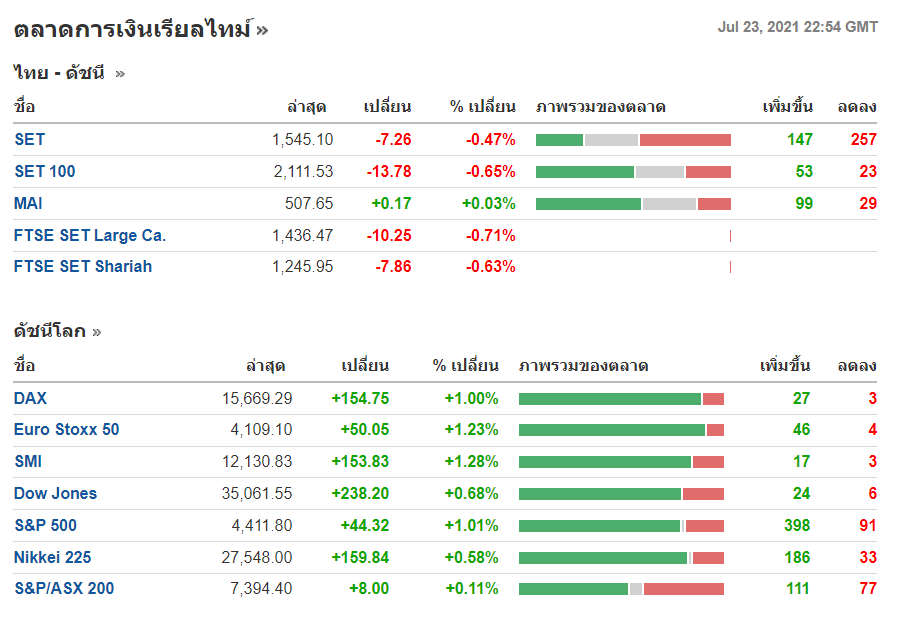Select DAX last value 15,669.29
The width and height of the screenshot is (897, 618).
257,398
